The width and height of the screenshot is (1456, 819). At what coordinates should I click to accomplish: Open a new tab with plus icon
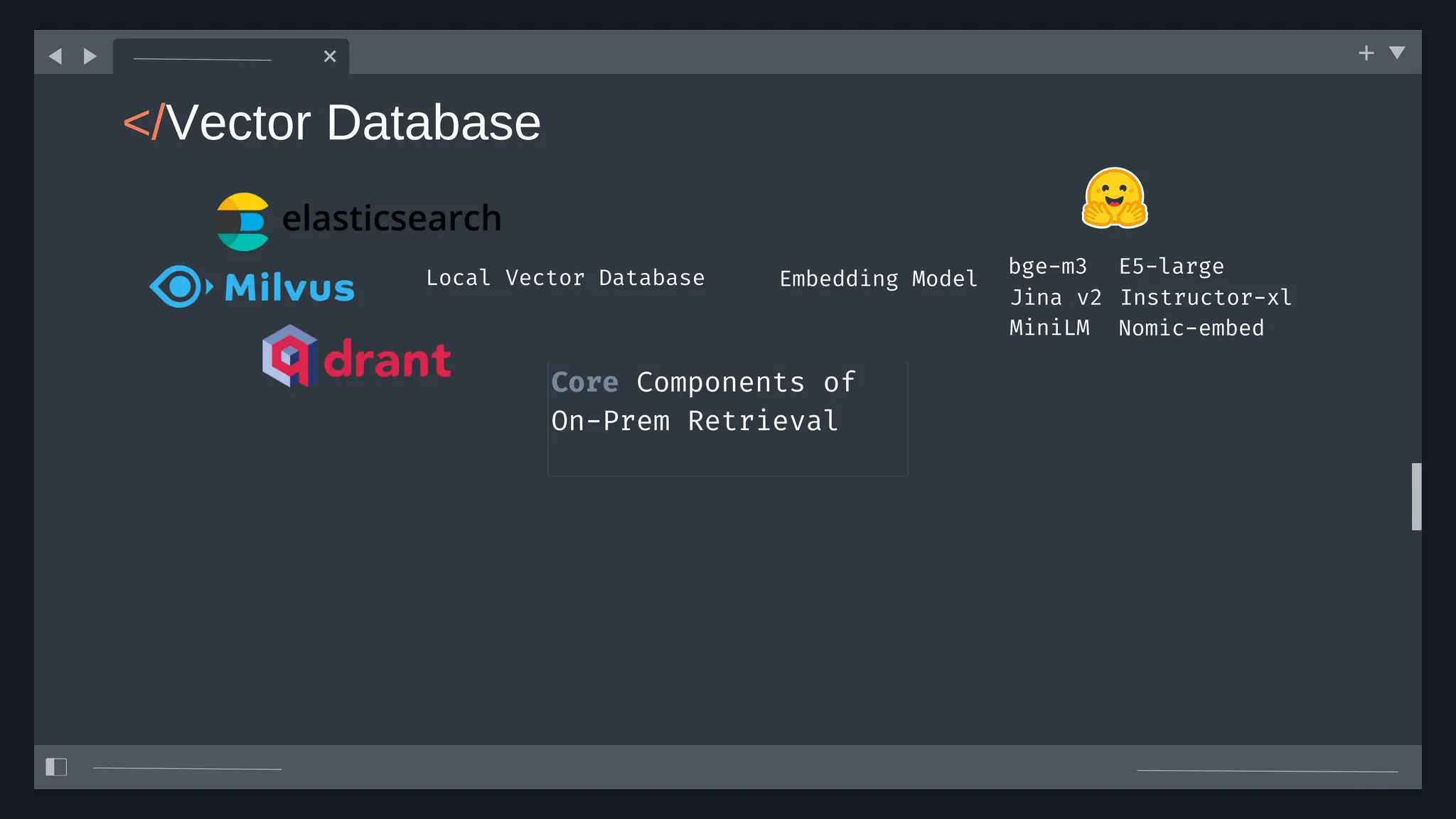pyautogui.click(x=1366, y=53)
